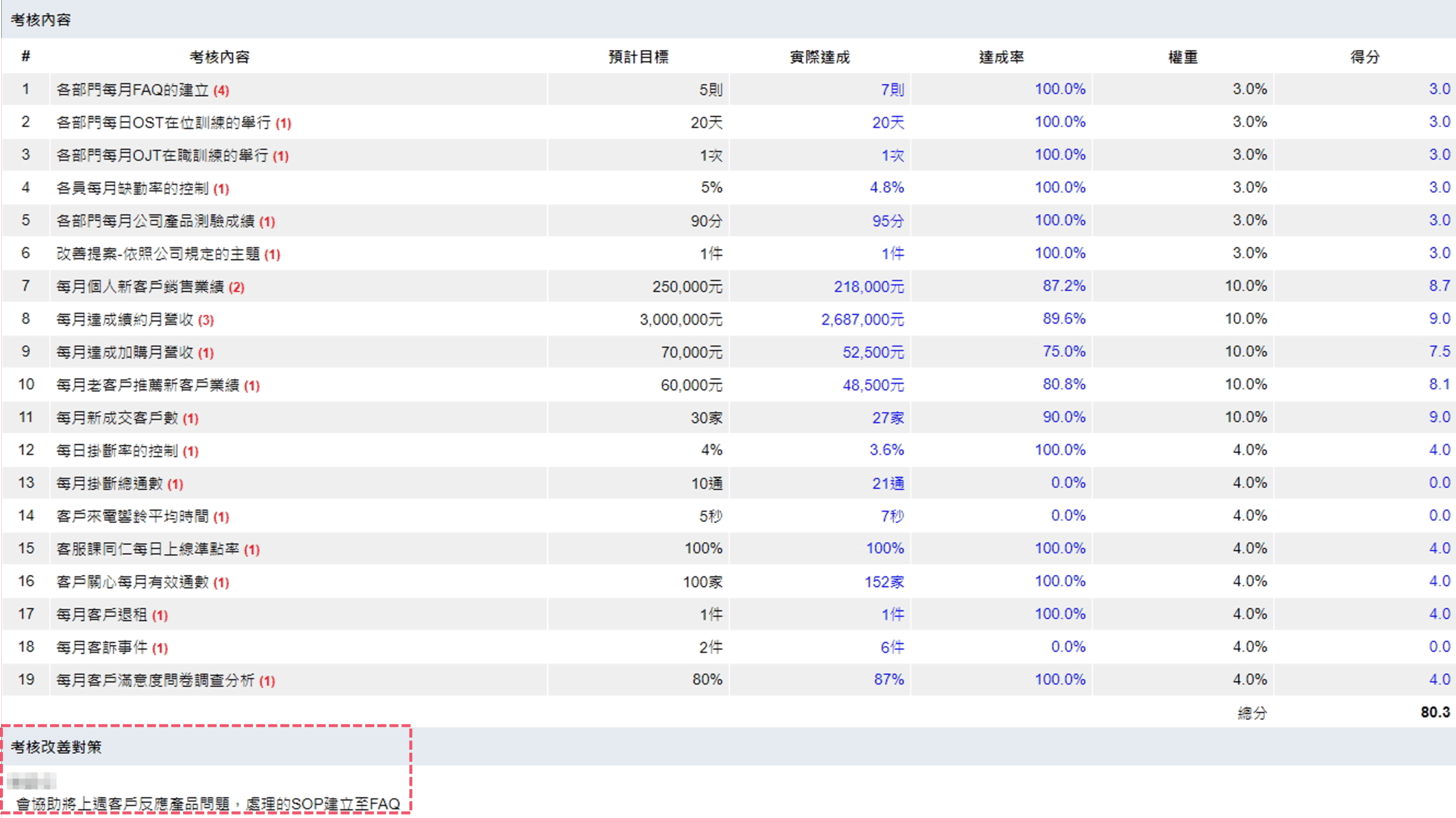Image resolution: width=1456 pixels, height=818 pixels.
Task: Click the 87.2% achievement rate
Action: [x=1064, y=286]
